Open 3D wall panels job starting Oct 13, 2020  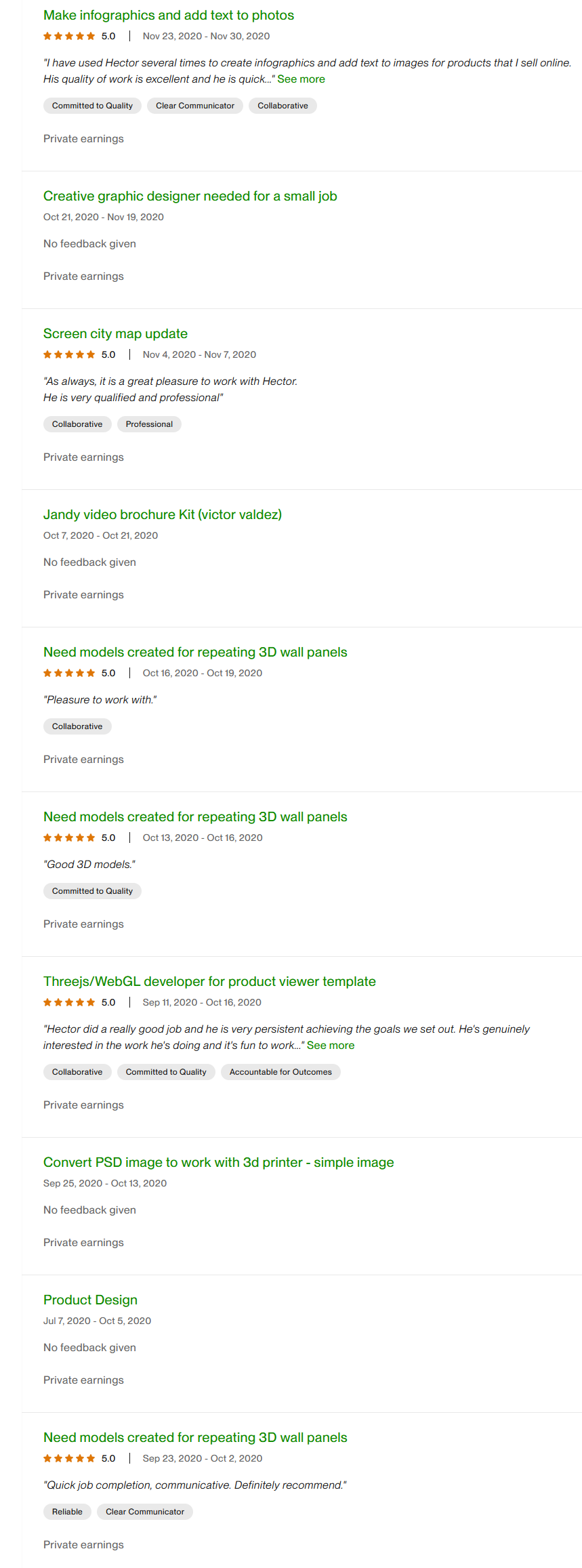pyautogui.click(x=195, y=817)
